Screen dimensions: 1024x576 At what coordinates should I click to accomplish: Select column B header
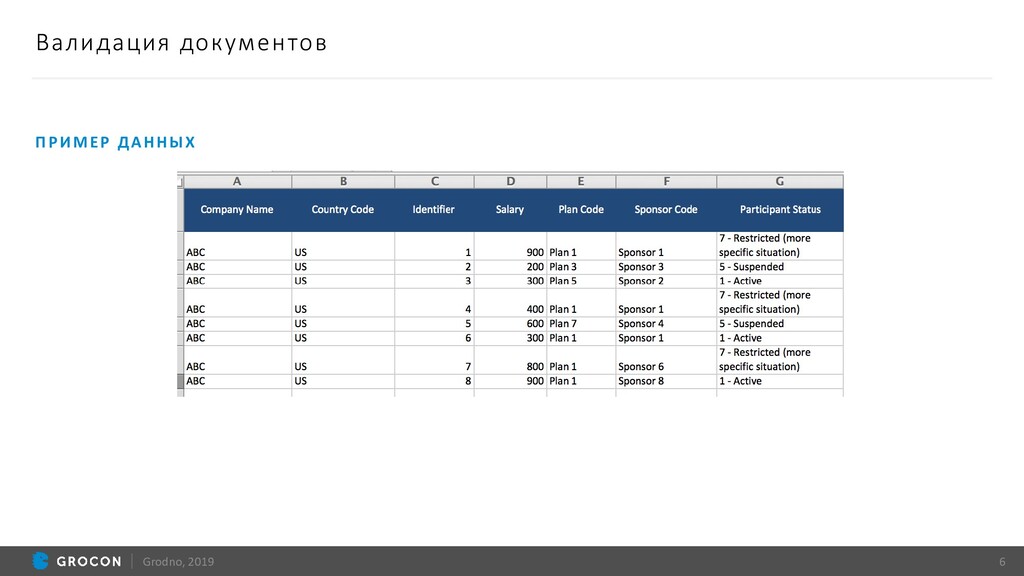click(x=343, y=182)
